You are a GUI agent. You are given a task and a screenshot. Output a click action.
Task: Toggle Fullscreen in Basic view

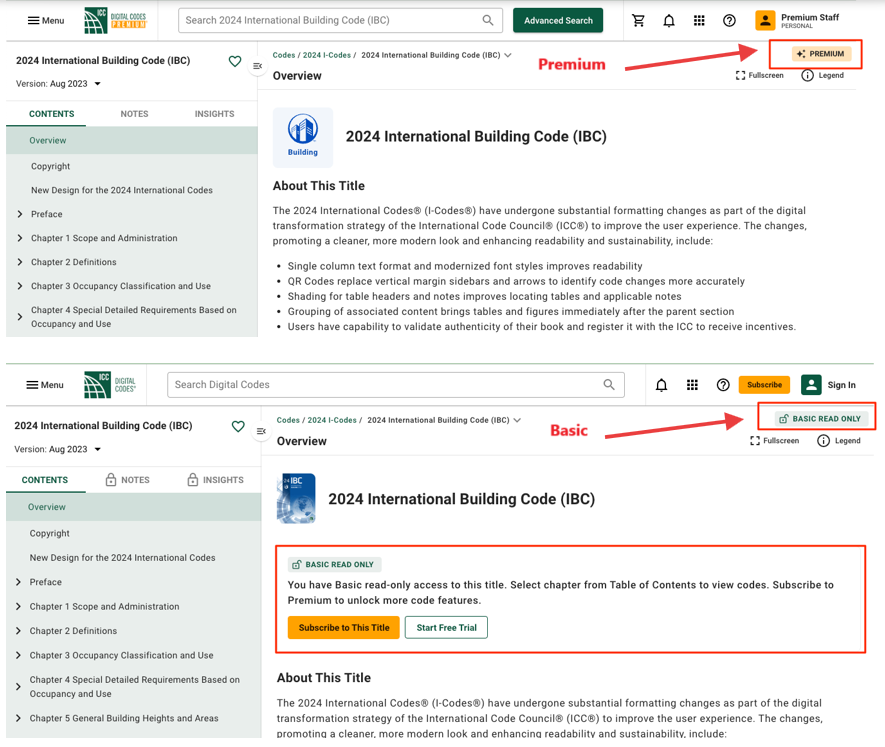tap(774, 440)
